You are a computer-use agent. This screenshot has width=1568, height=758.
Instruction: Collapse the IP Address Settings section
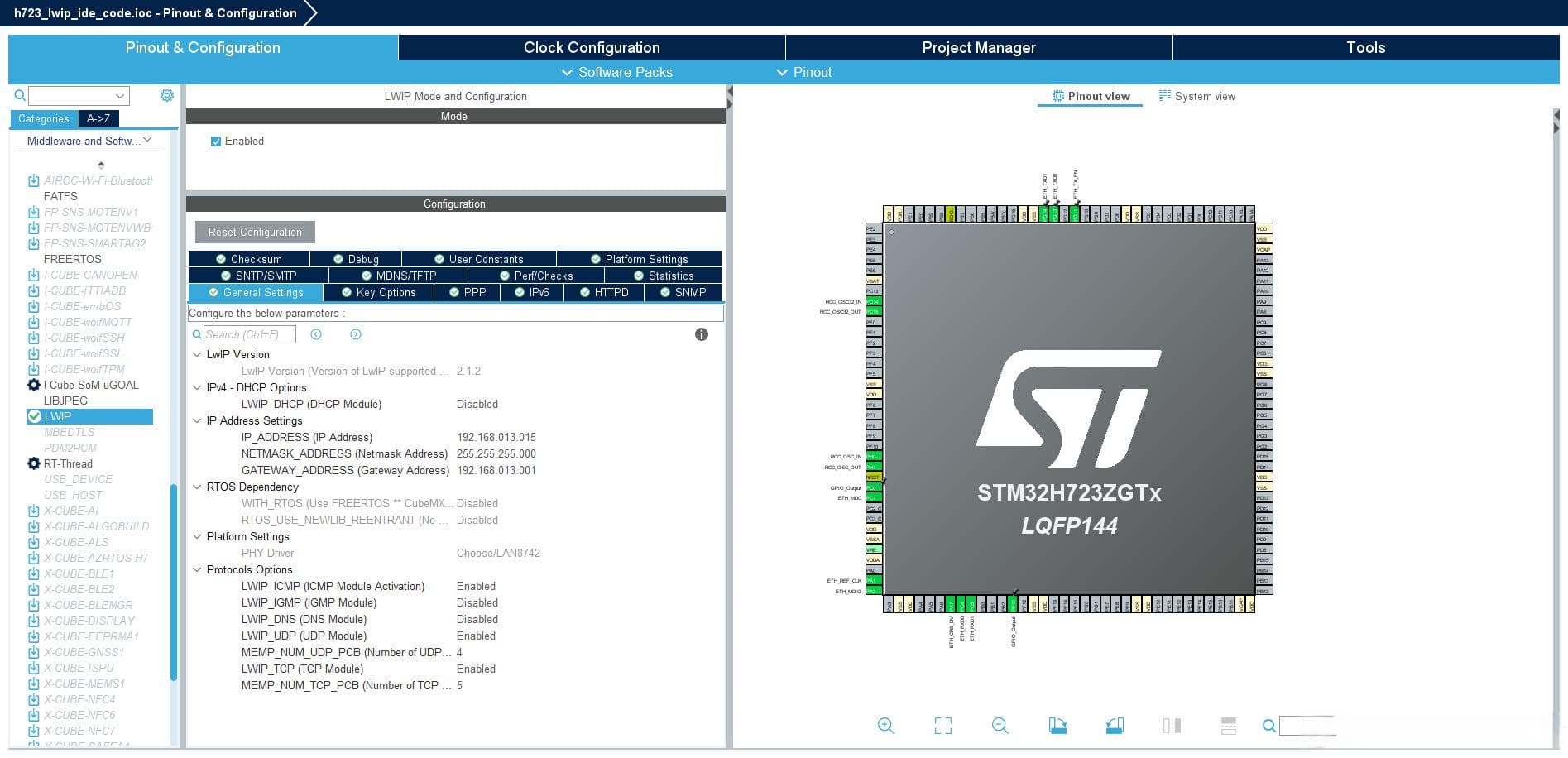pos(197,420)
